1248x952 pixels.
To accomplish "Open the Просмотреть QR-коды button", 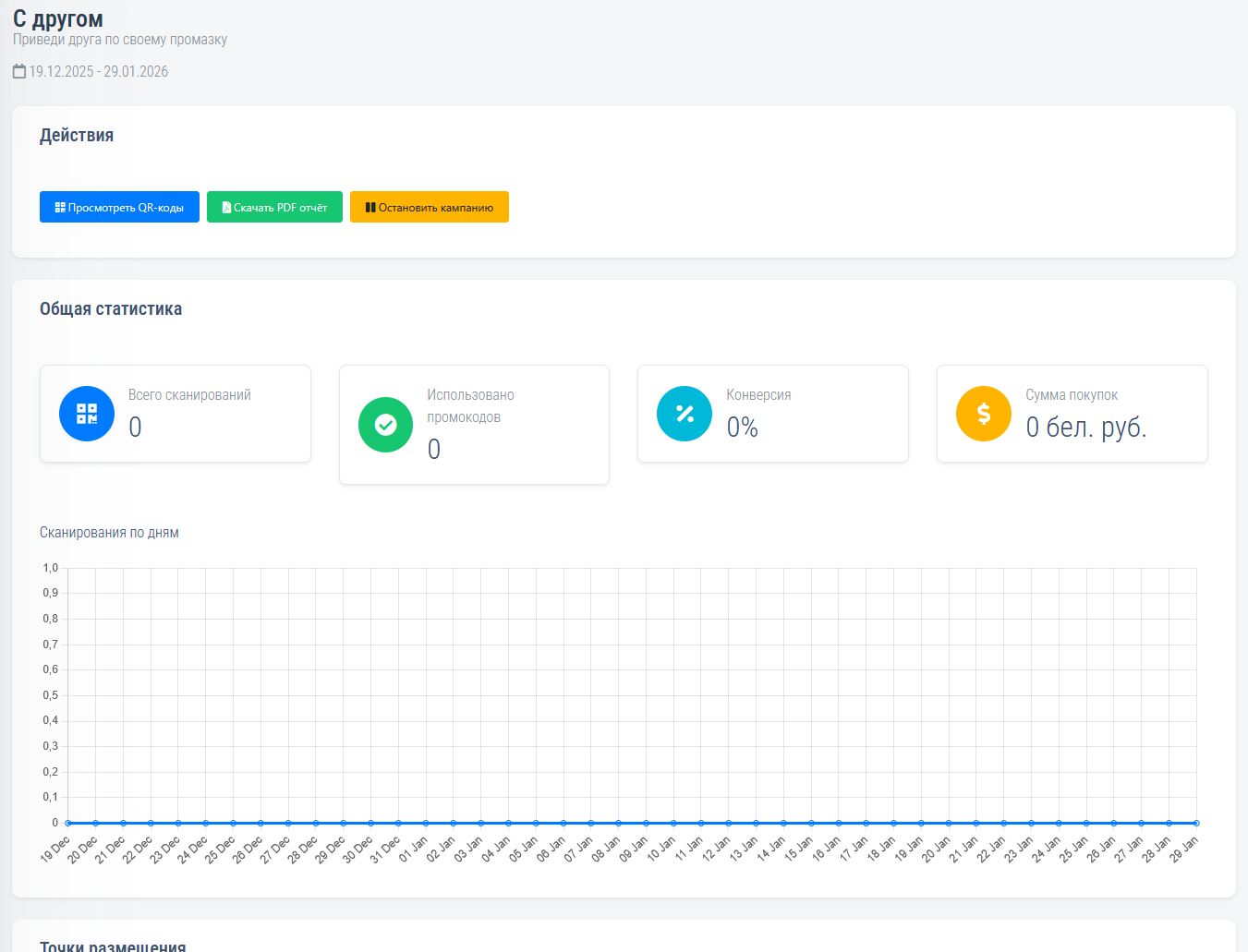I will (x=119, y=207).
